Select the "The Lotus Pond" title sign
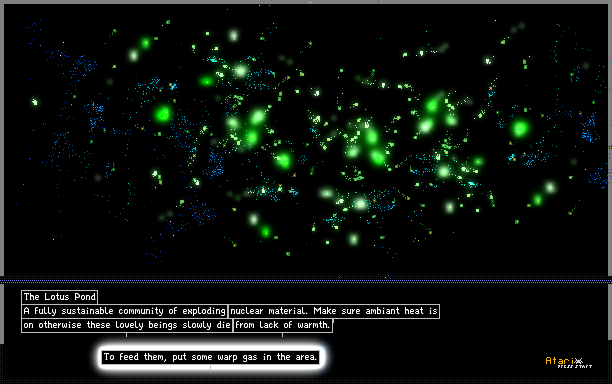This screenshot has height=384, width=612. [x=59, y=297]
